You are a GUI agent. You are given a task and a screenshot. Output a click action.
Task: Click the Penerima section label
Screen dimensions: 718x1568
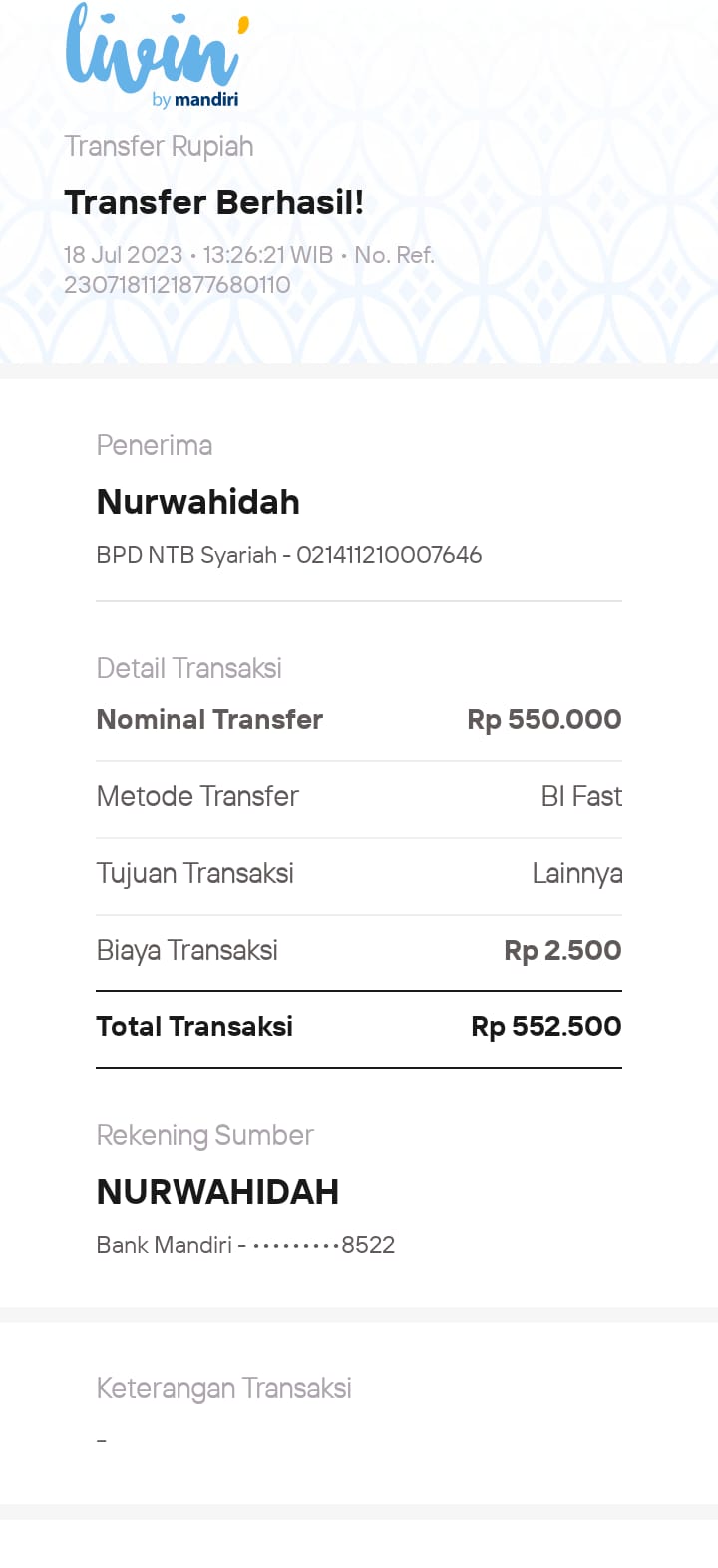point(154,445)
